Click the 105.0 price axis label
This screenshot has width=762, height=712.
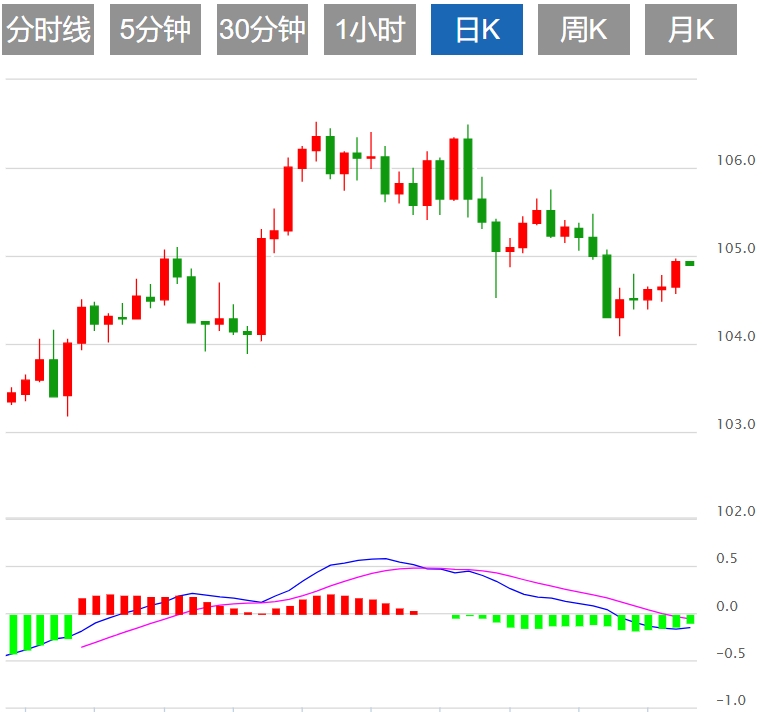736,248
